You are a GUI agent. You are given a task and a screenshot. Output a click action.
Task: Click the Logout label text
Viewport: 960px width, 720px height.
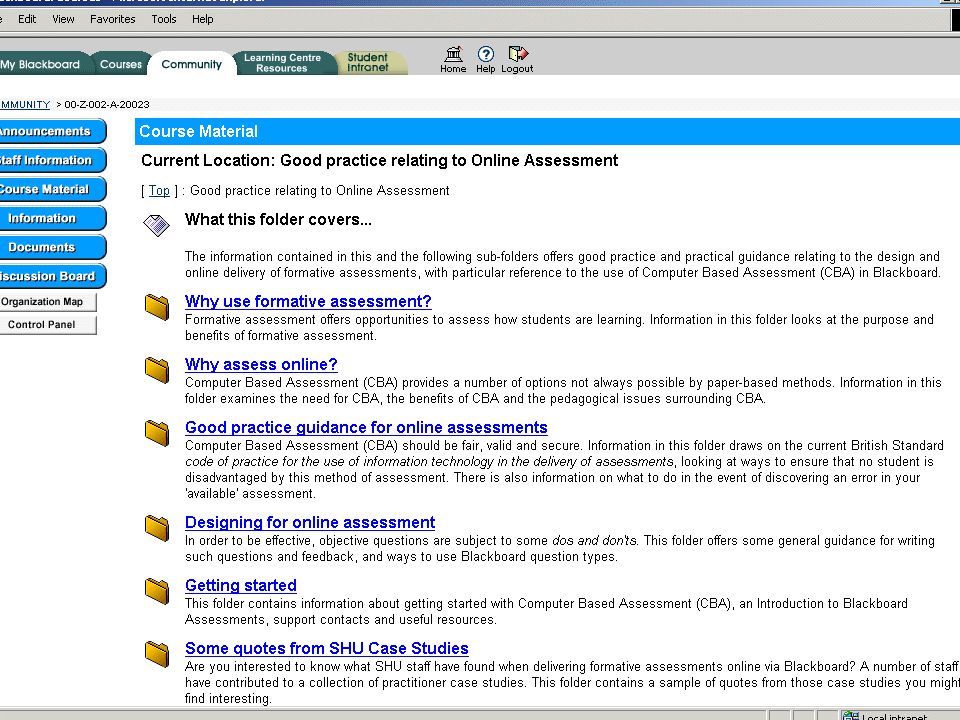tap(517, 69)
